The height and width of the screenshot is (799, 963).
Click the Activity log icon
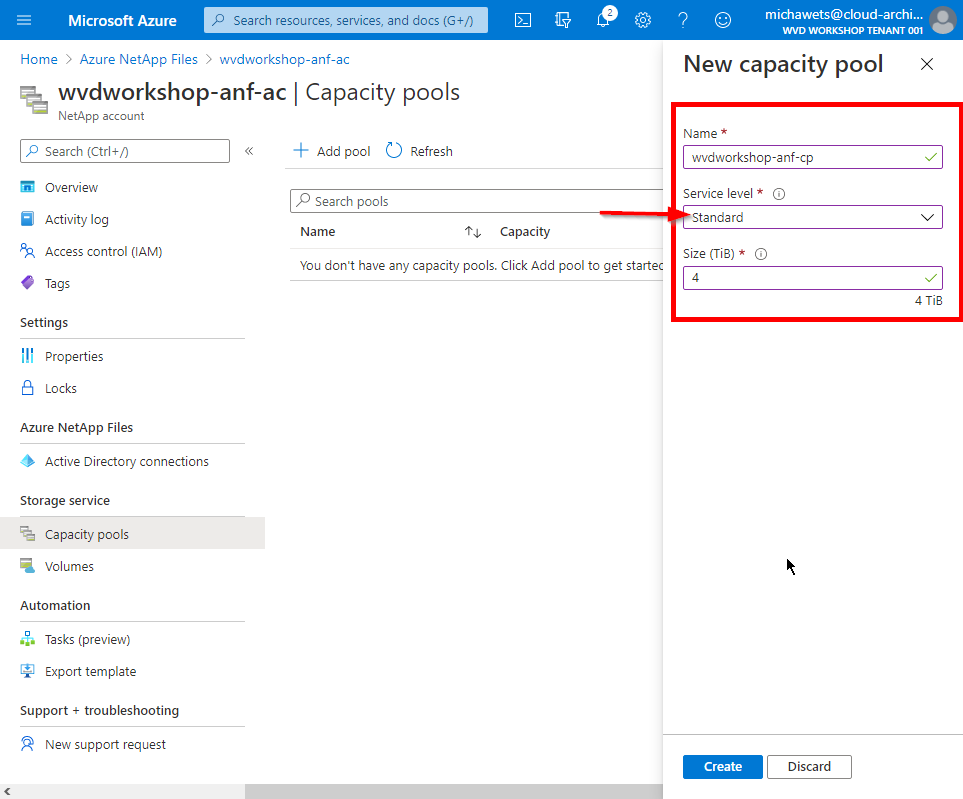pos(28,219)
